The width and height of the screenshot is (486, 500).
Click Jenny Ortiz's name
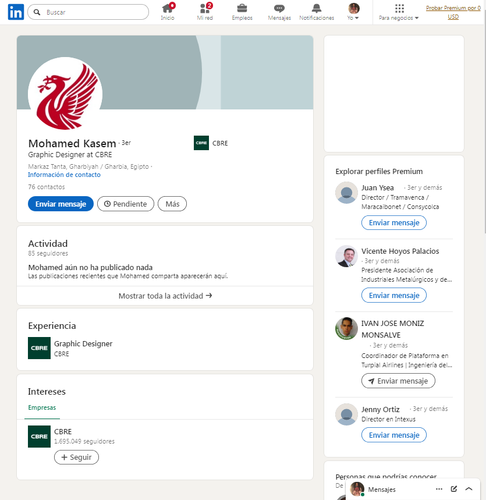tap(380, 409)
